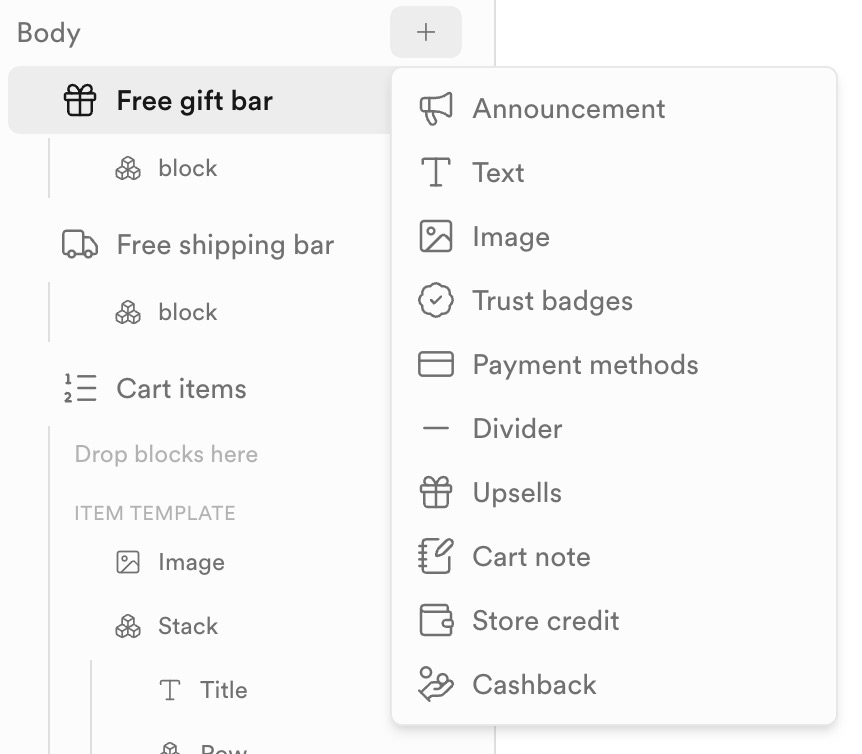Choose the Image icon in add menu

[x=435, y=236]
